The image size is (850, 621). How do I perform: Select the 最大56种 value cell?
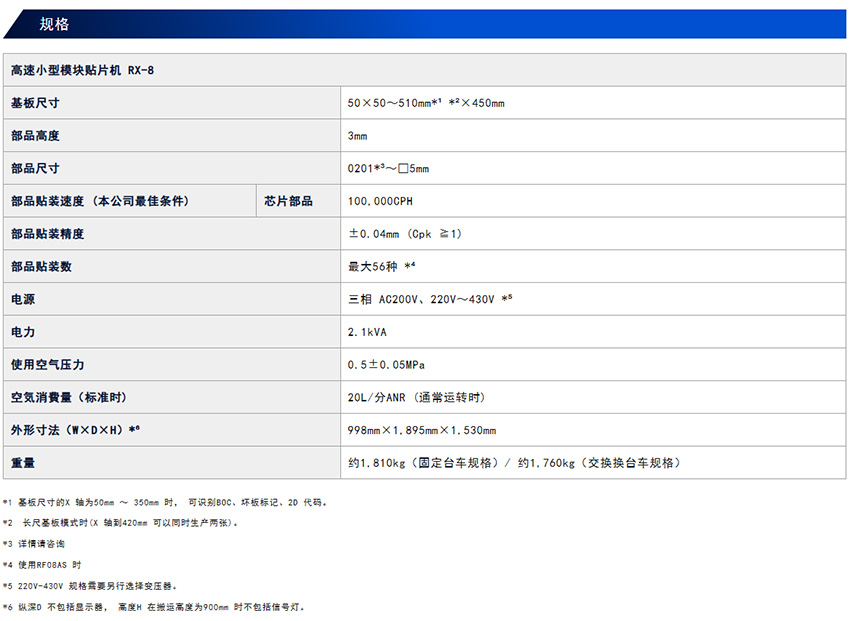381,267
